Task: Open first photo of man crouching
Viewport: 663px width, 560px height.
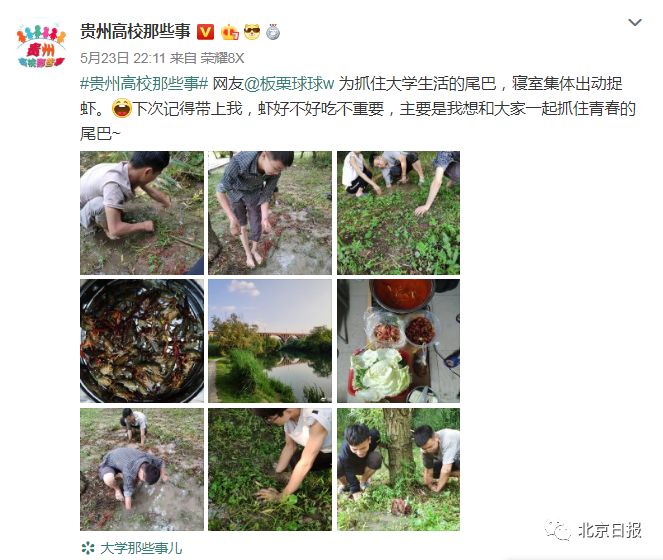Action: click(x=142, y=213)
